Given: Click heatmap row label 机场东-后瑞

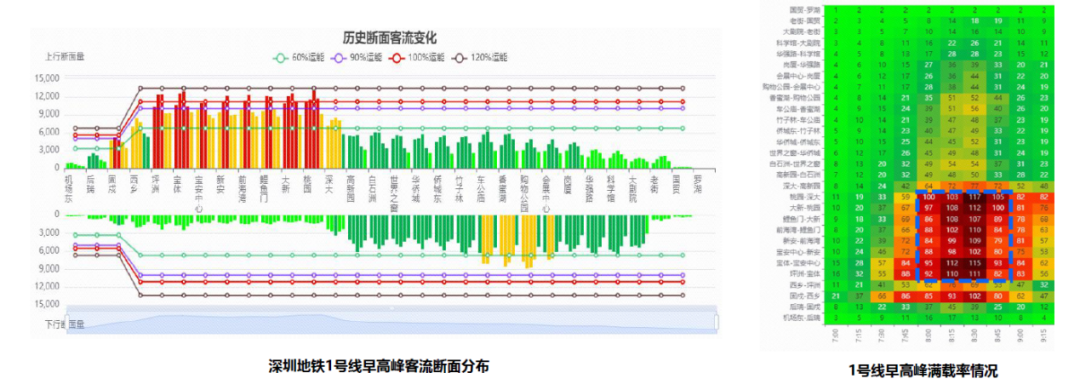Looking at the screenshot, I should click(802, 318).
